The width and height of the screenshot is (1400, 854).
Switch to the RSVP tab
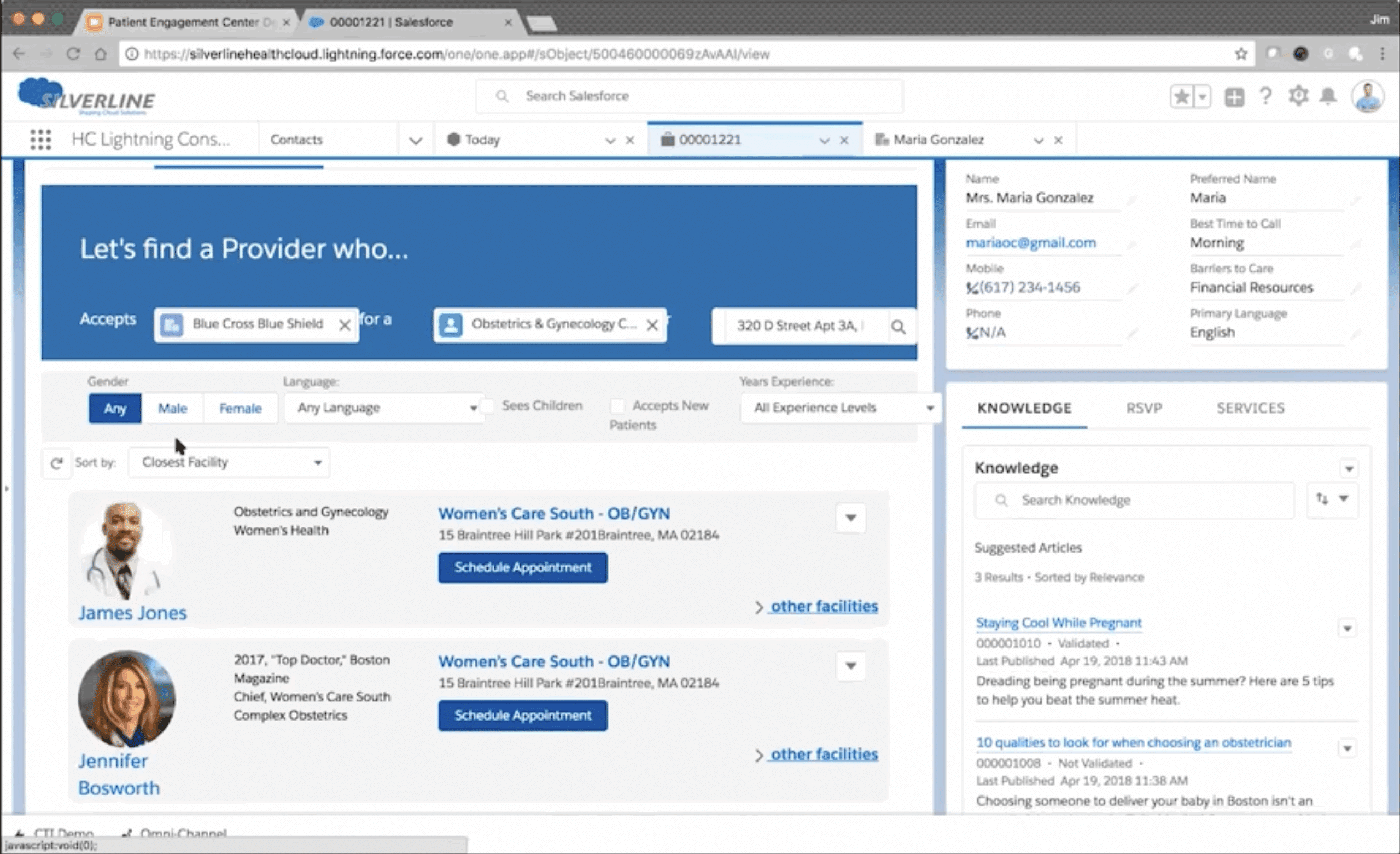pyautogui.click(x=1144, y=408)
